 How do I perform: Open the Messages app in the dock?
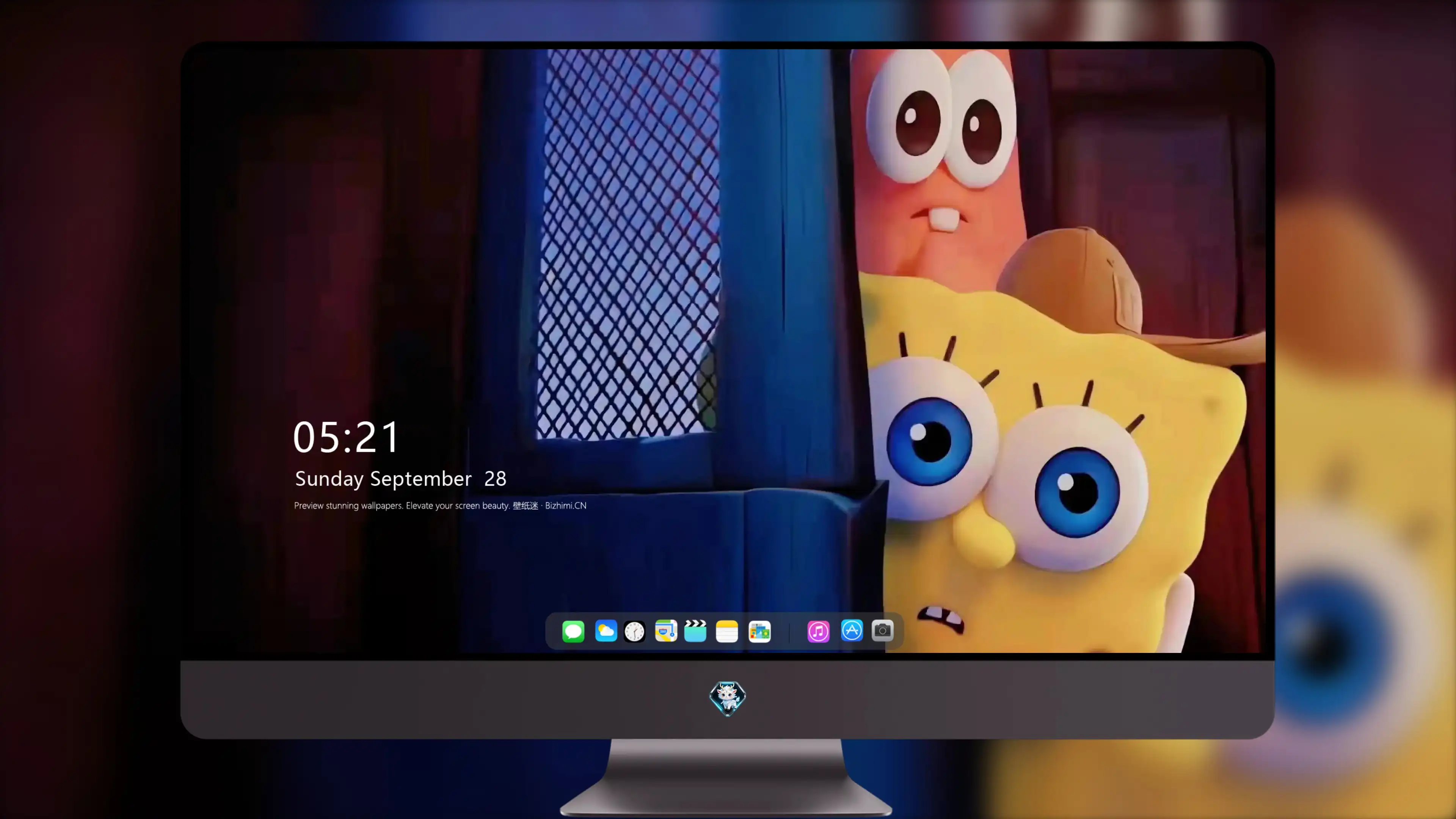[573, 631]
